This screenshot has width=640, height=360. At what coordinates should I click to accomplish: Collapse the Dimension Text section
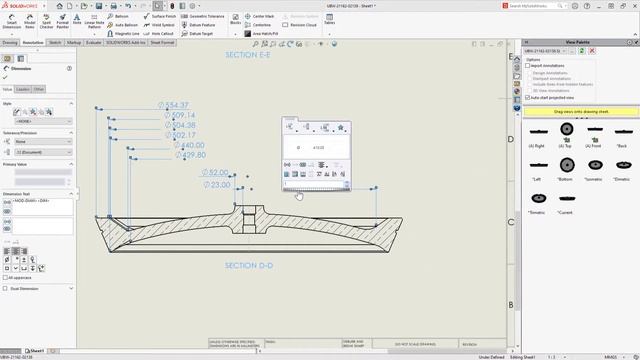pyautogui.click(x=71, y=194)
